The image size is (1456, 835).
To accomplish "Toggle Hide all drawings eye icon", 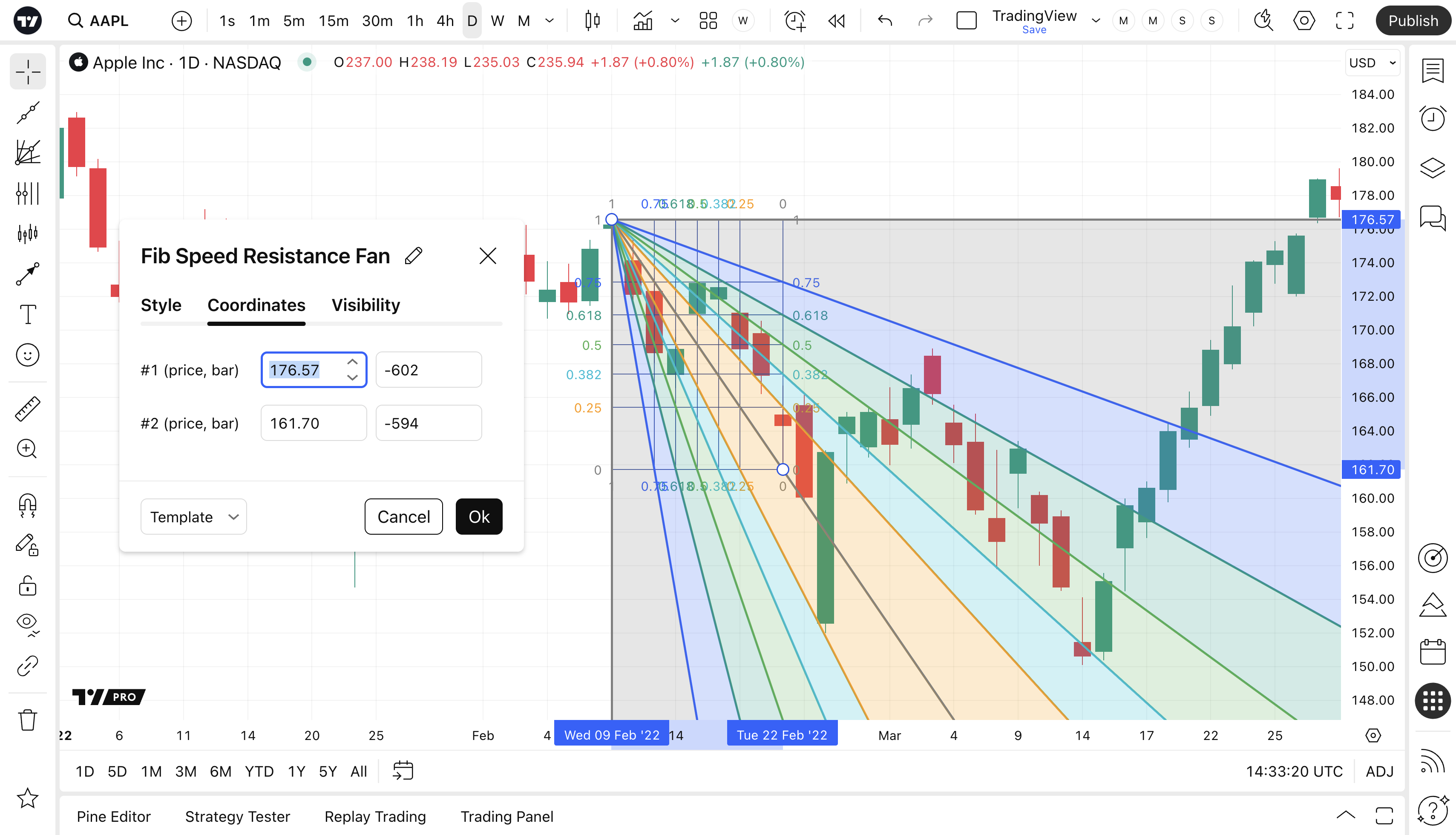I will tap(28, 623).
